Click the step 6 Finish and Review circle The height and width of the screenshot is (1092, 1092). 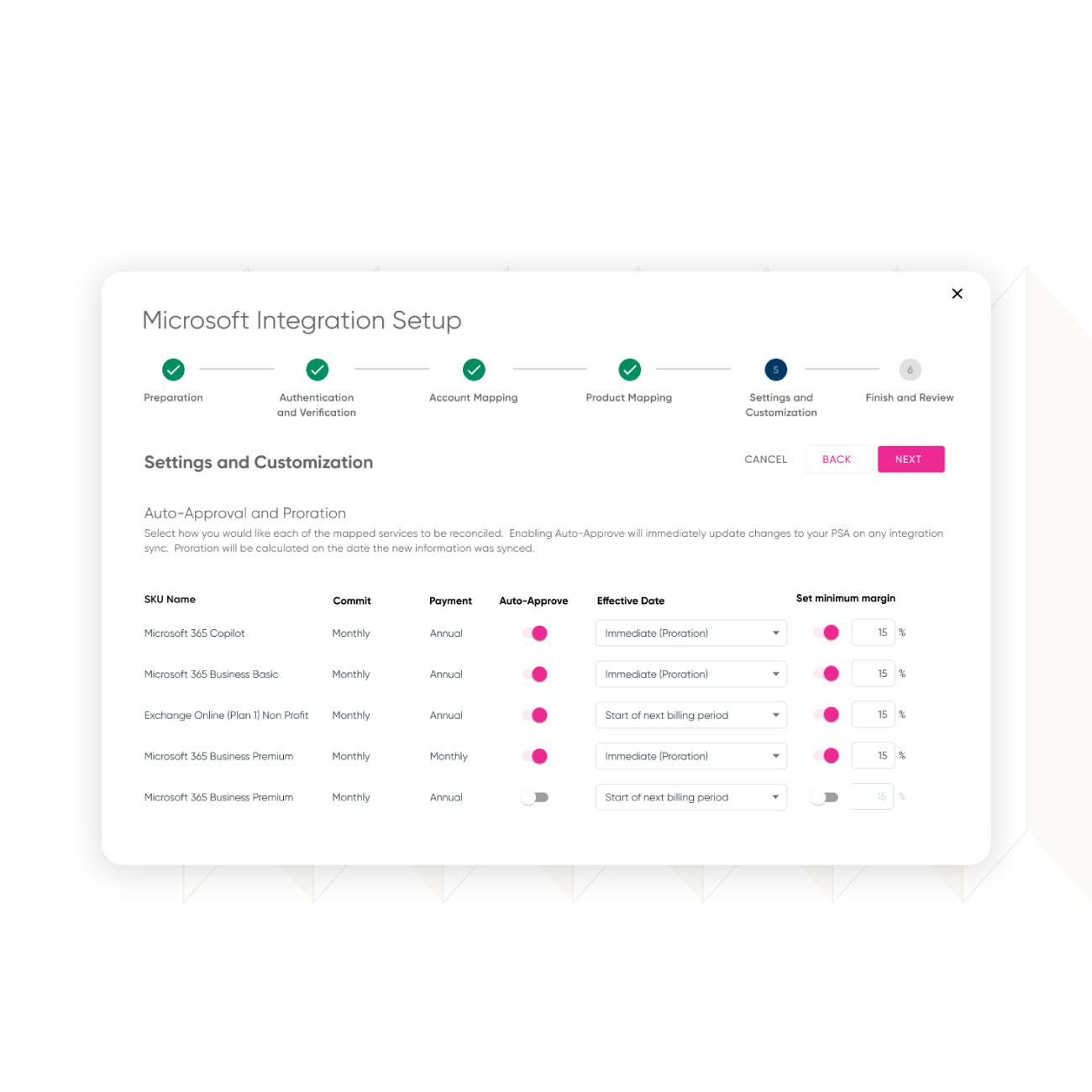tap(910, 370)
